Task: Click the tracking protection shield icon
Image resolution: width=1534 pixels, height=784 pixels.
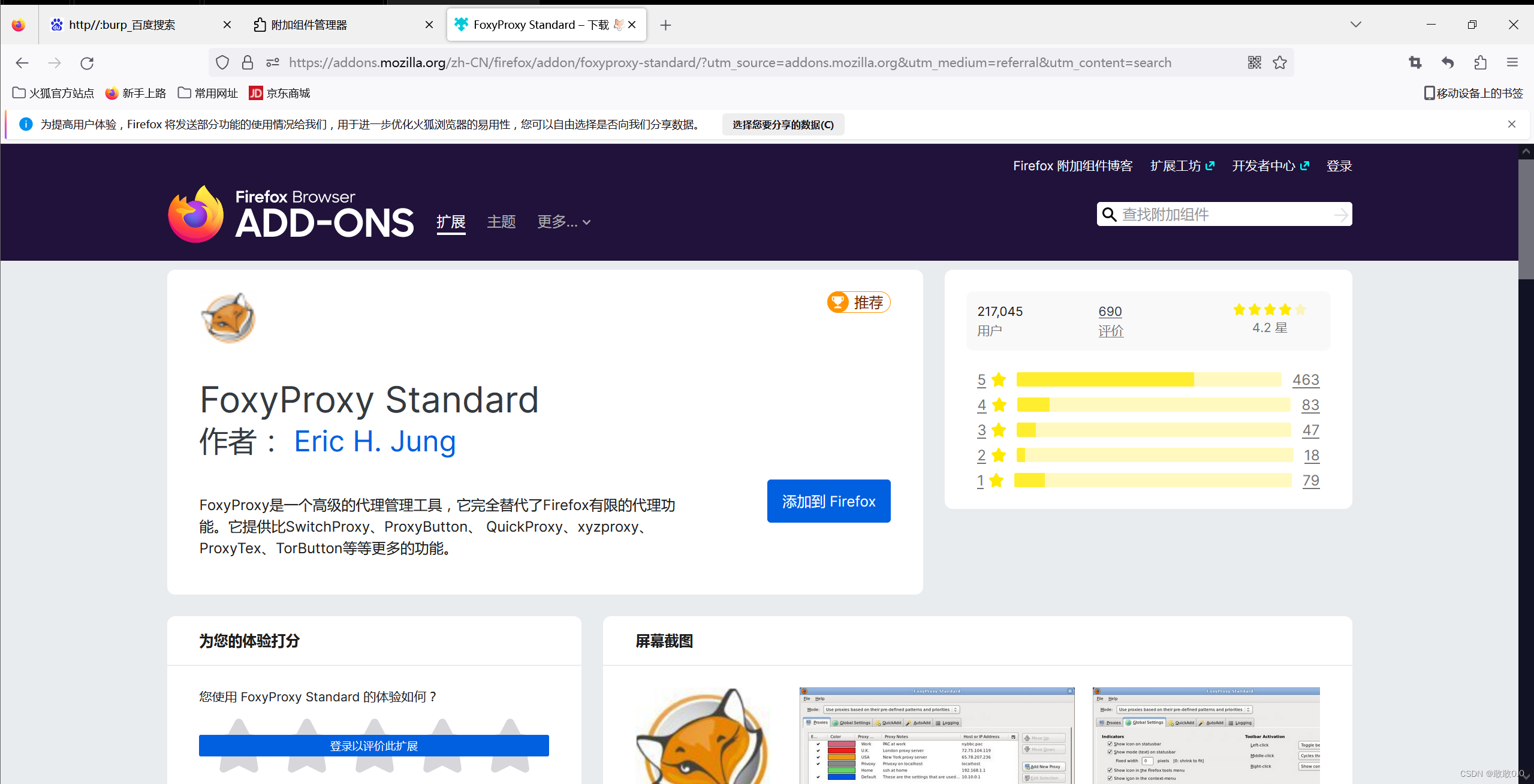Action: tap(222, 62)
